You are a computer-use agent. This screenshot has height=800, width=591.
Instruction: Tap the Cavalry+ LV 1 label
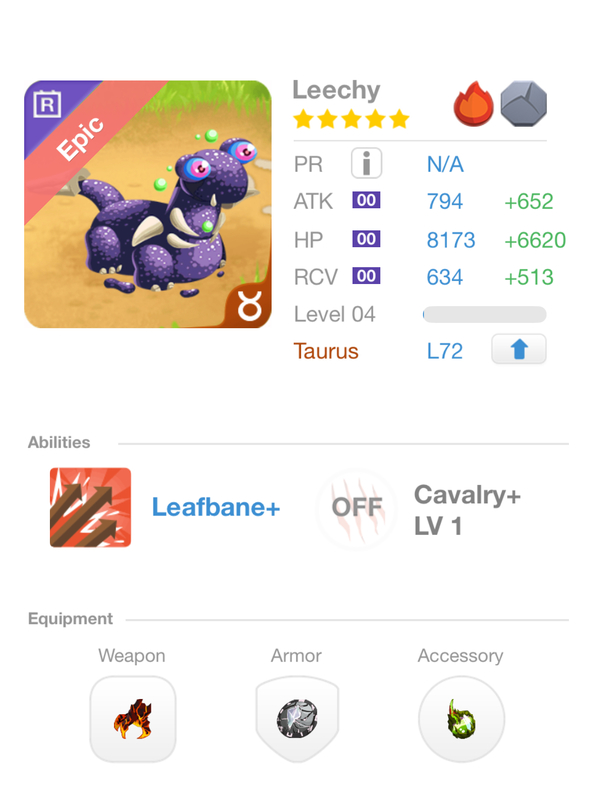pos(467,510)
